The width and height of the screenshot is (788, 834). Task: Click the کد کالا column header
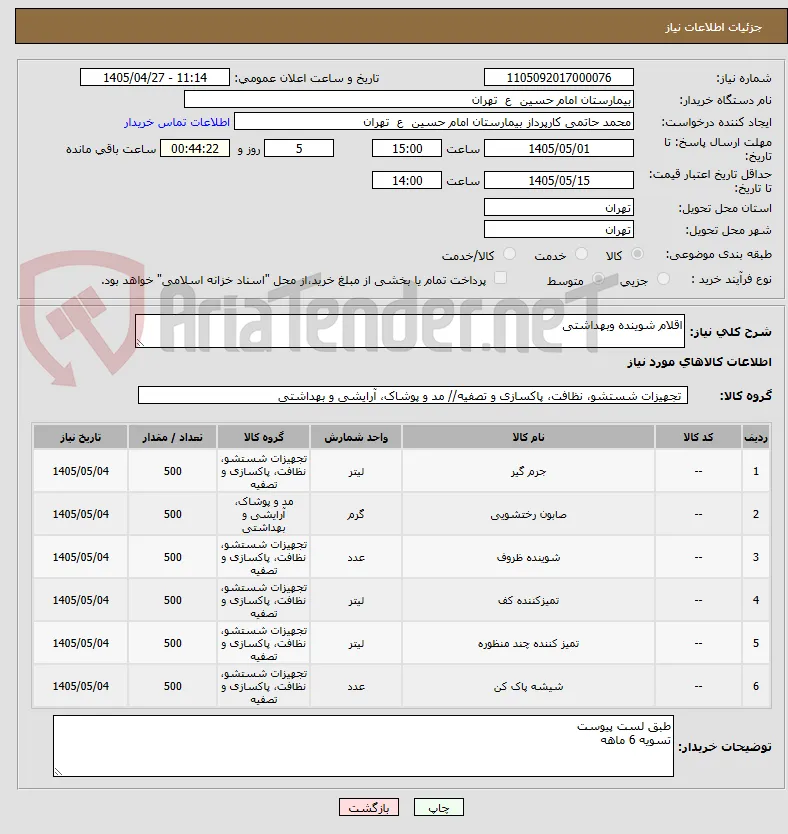click(x=698, y=437)
